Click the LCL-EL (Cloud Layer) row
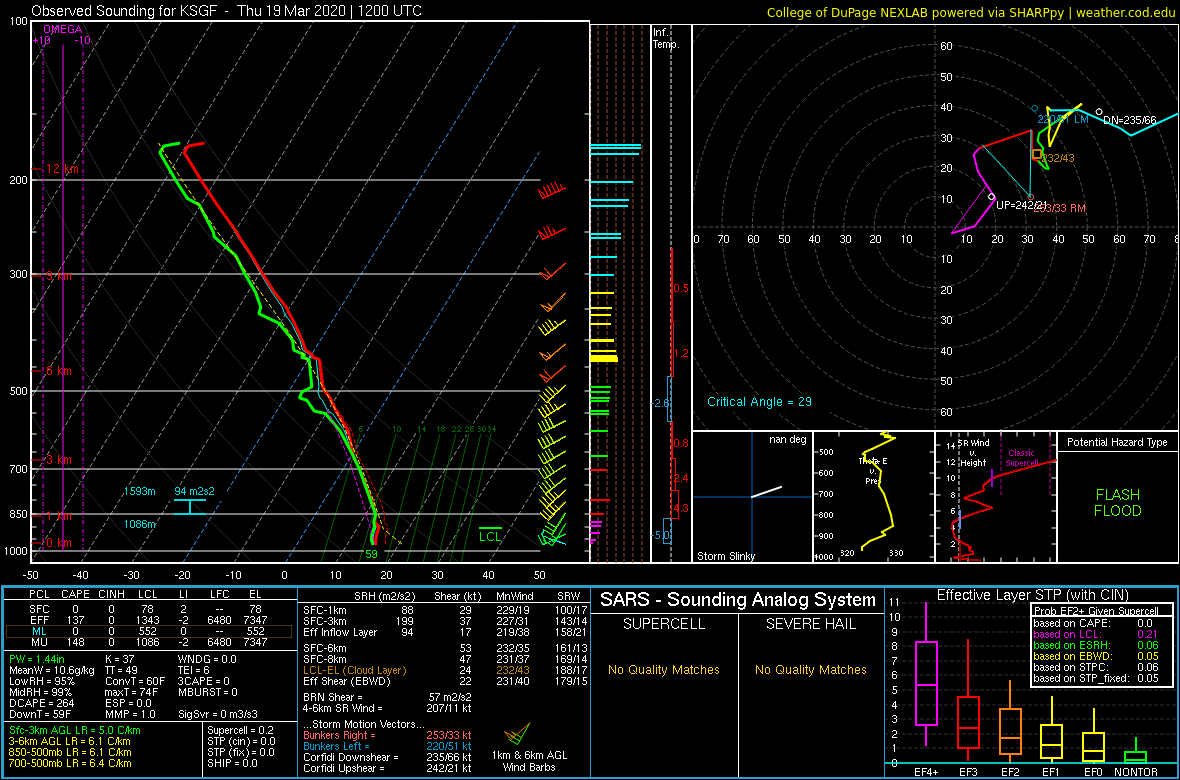This screenshot has width=1180, height=780. tap(445, 670)
